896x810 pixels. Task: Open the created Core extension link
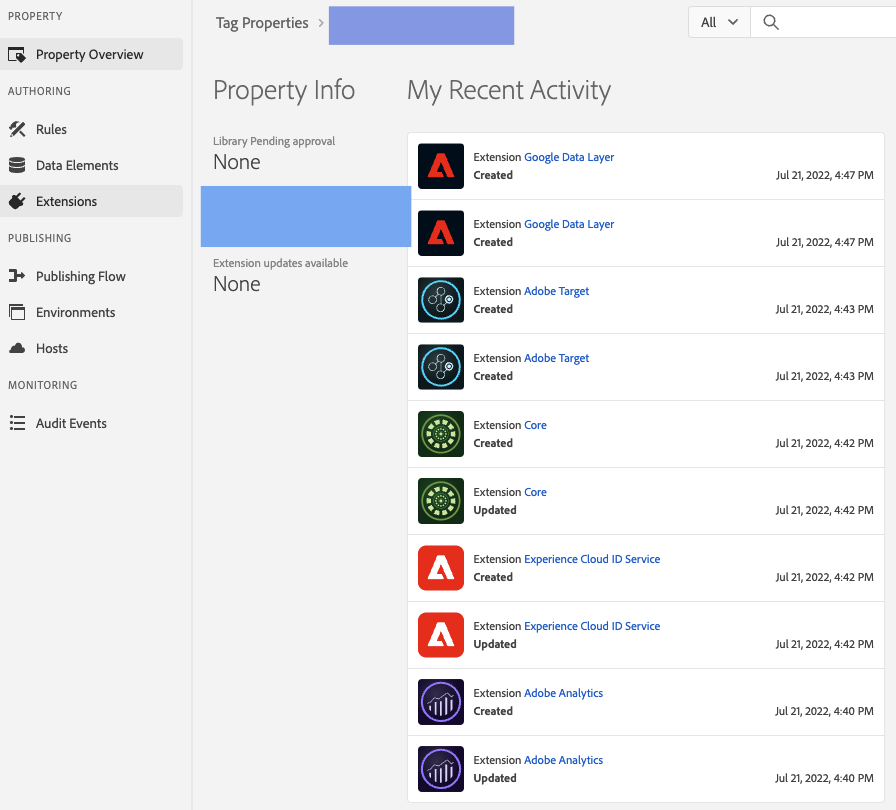[x=535, y=425]
